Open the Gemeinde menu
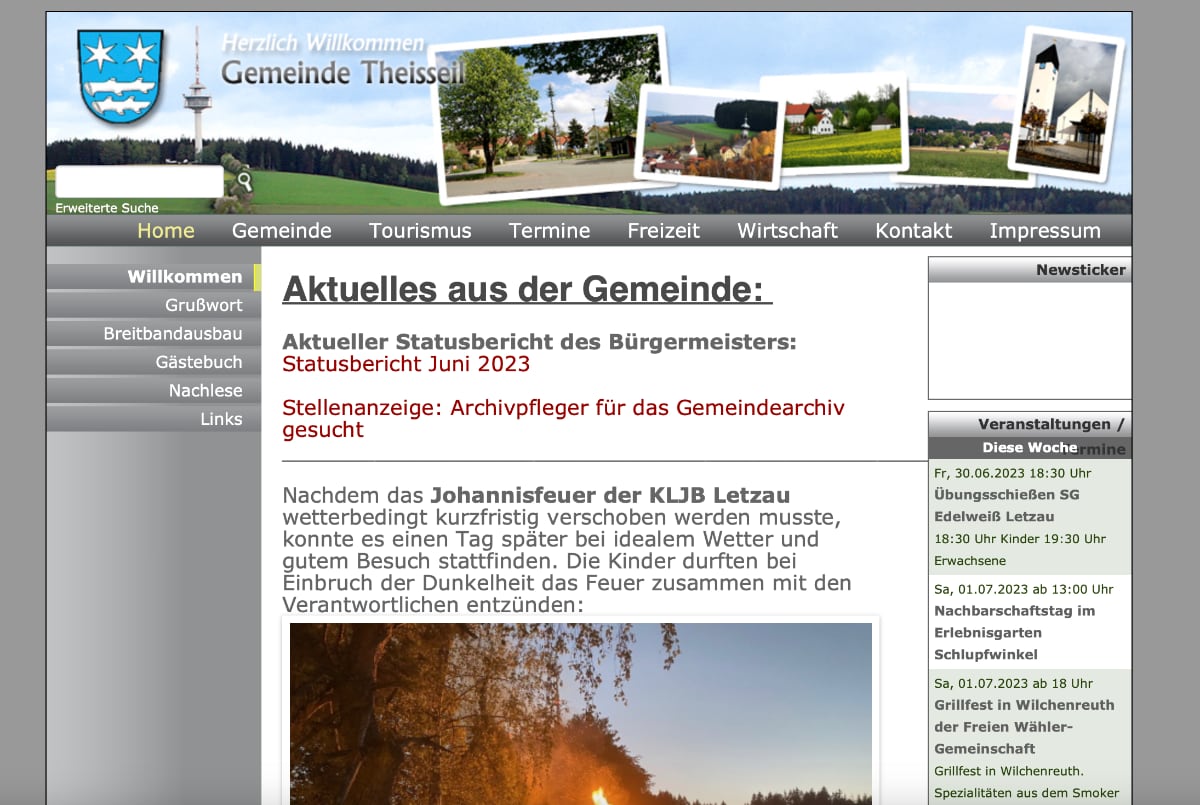Screen dimensions: 1200x805 281,231
